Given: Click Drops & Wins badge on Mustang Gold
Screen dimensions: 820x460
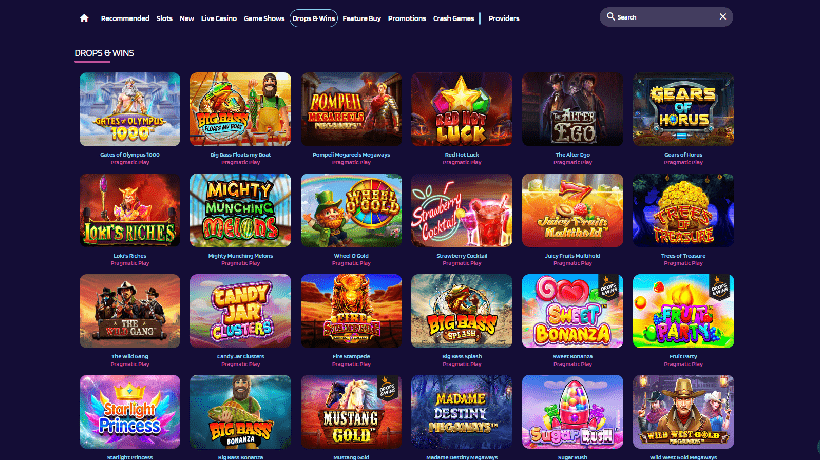Looking at the screenshot, I should click(x=388, y=387).
